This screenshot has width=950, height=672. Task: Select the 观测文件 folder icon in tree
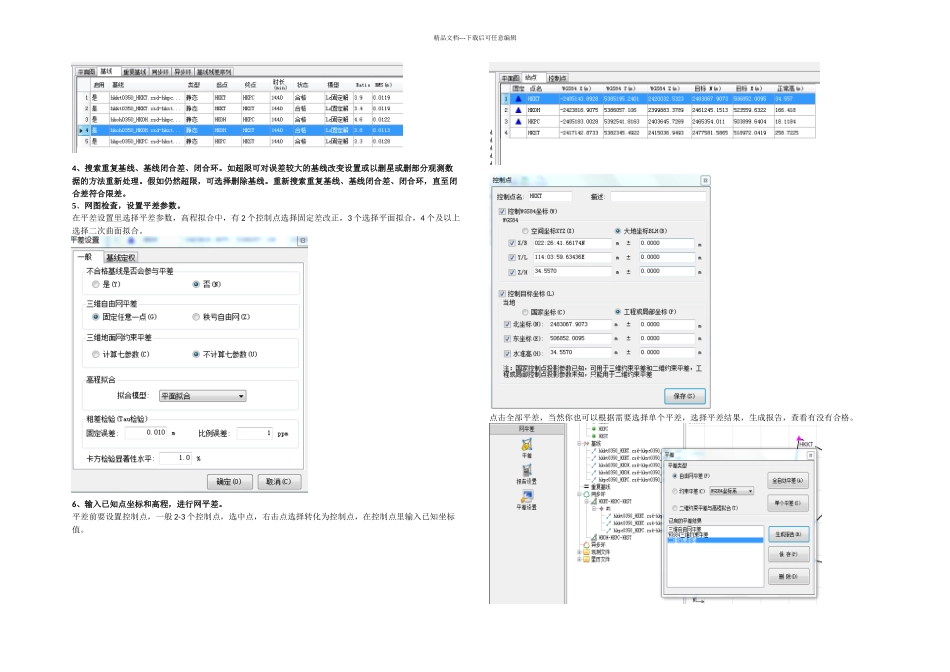(x=586, y=552)
